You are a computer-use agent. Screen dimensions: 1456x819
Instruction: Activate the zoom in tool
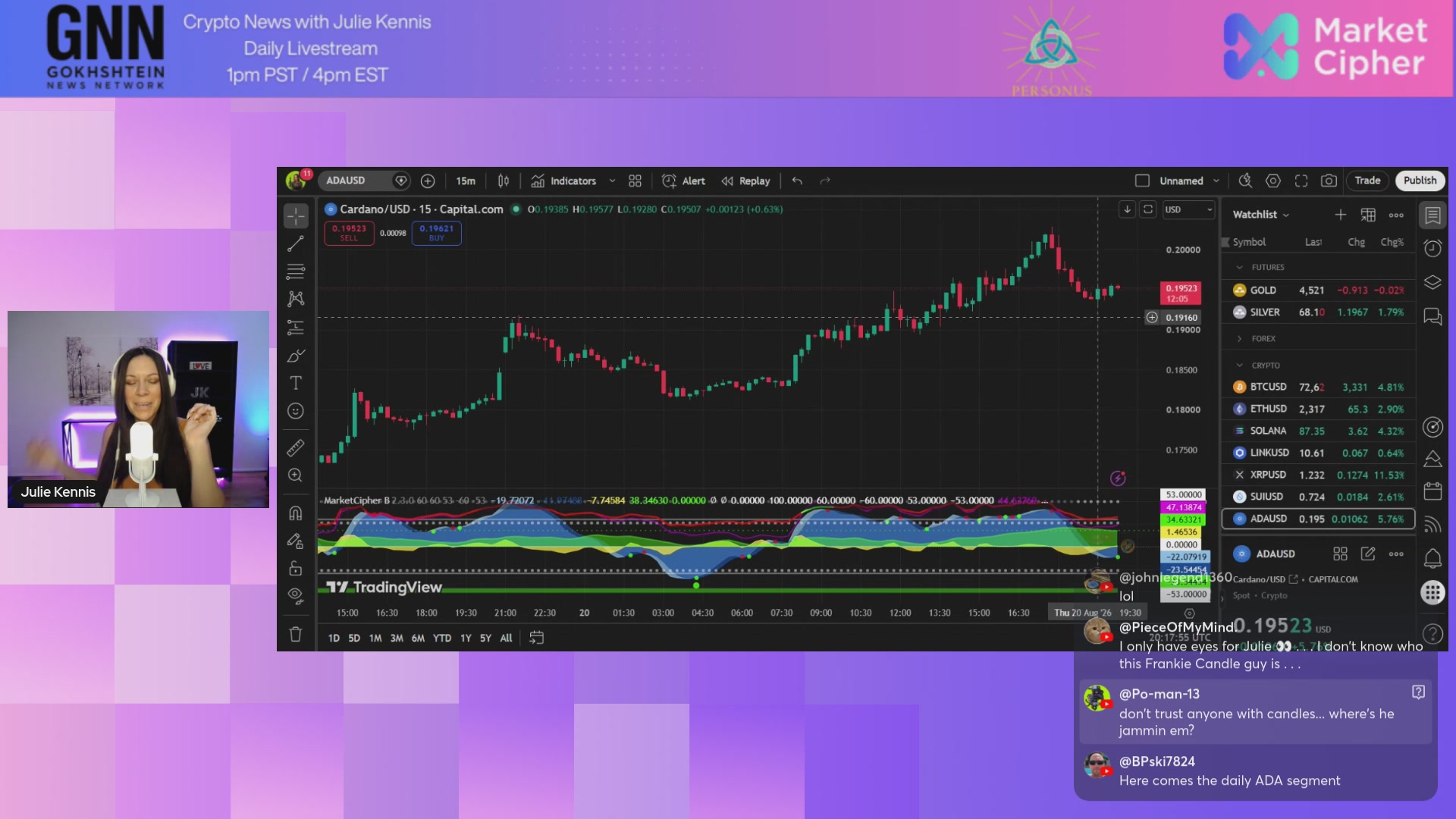tap(296, 475)
